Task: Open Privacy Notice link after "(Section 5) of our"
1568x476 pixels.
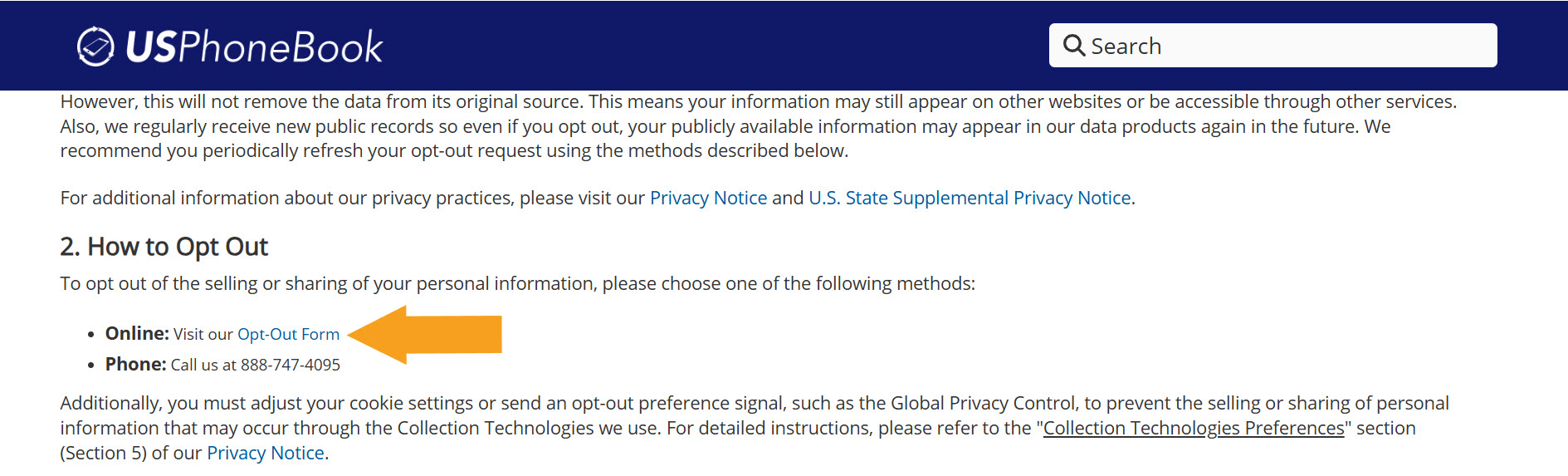Action: [x=265, y=453]
